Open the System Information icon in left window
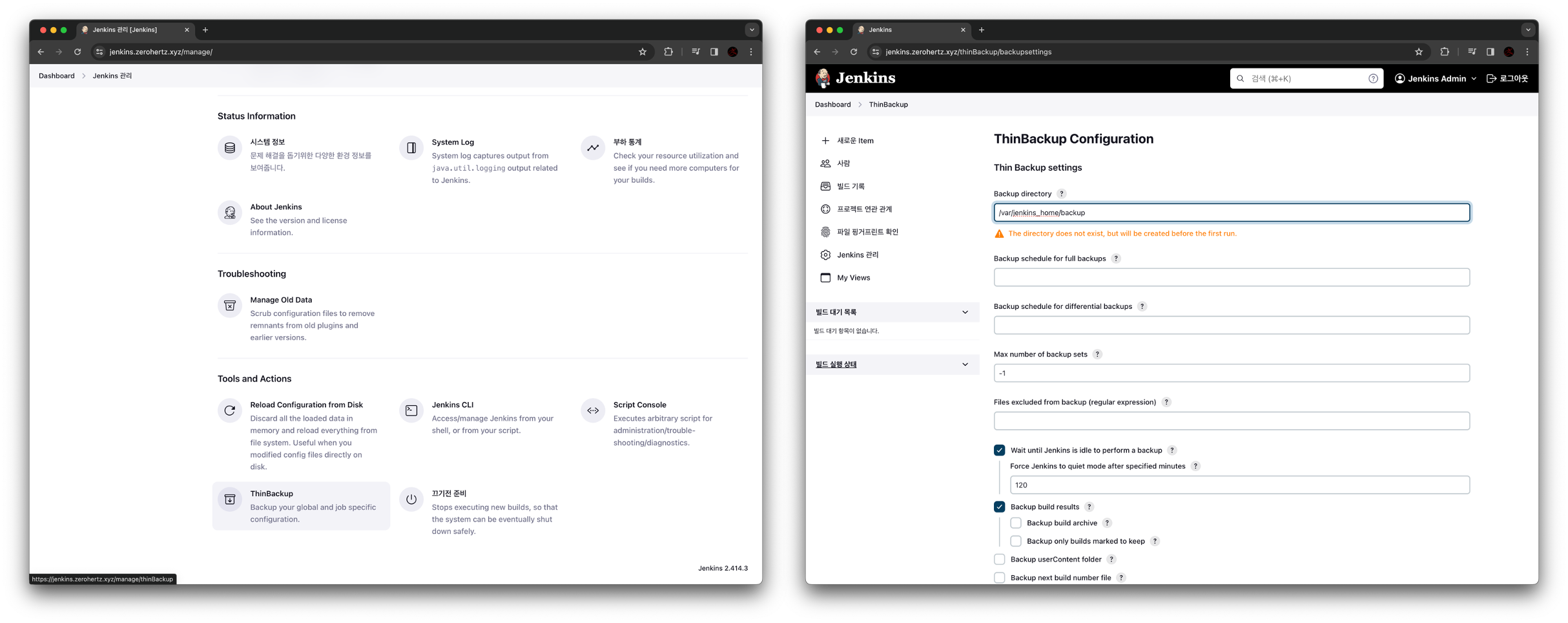 point(230,148)
